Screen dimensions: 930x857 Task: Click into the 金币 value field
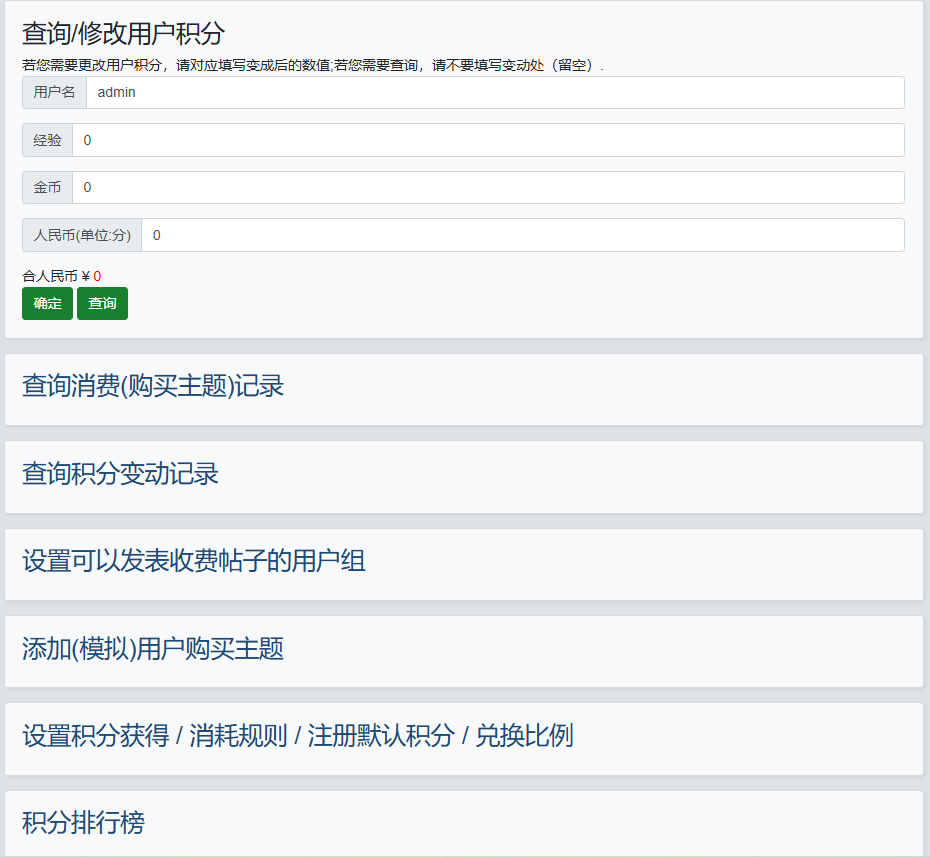[488, 187]
